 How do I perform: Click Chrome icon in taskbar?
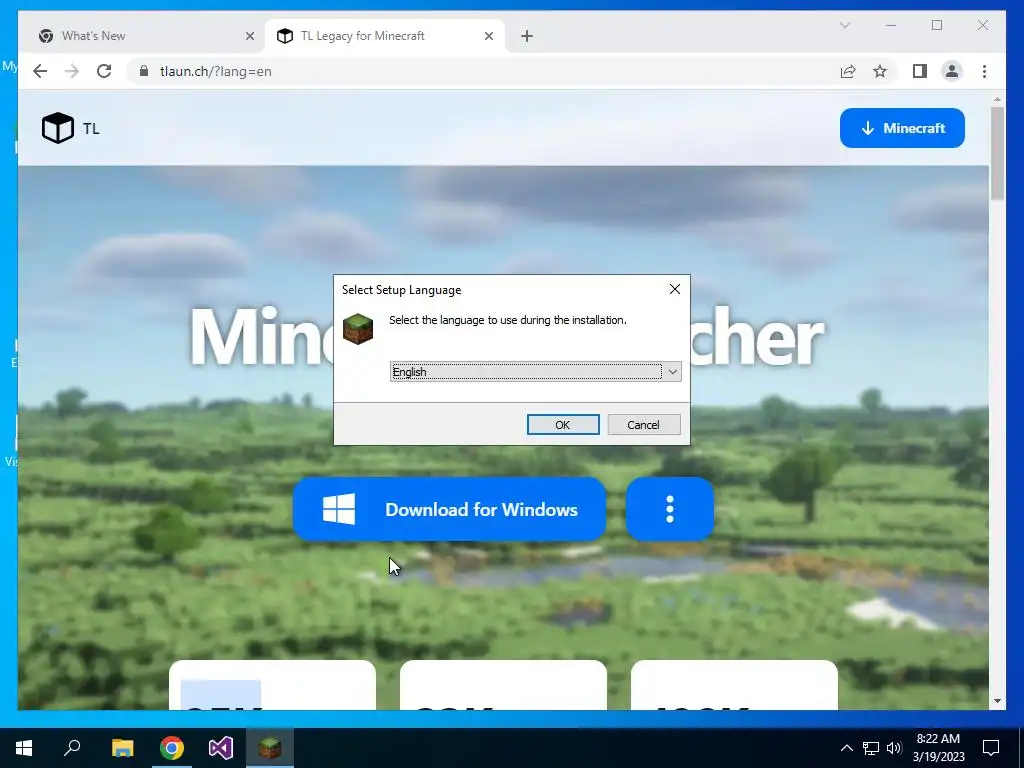172,748
